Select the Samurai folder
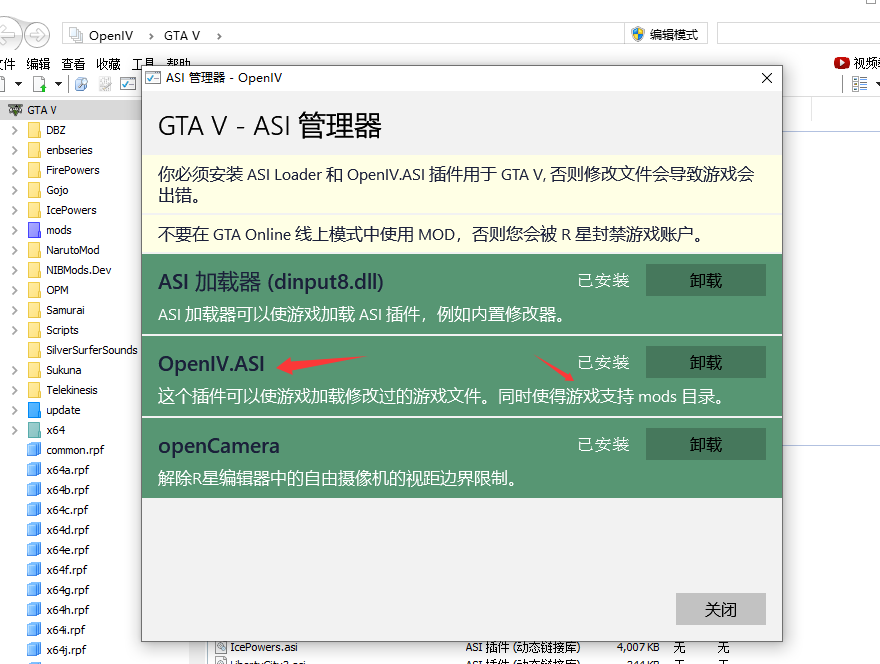 65,310
